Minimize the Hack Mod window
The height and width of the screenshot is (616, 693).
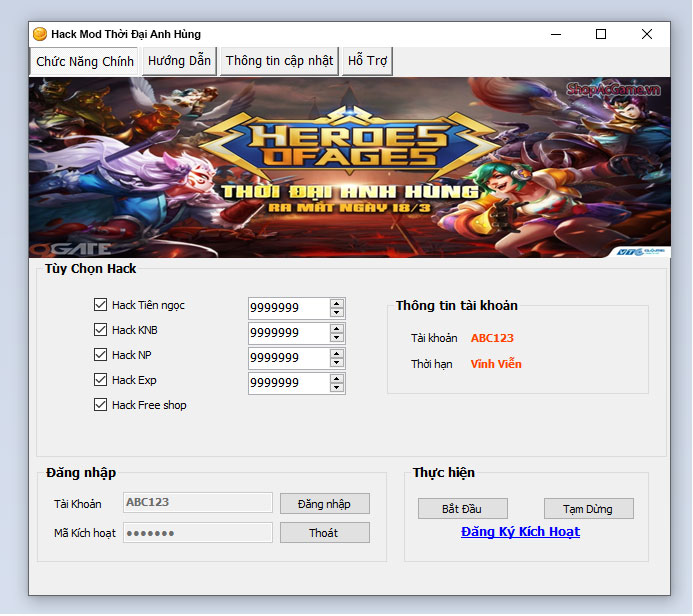pyautogui.click(x=556, y=34)
